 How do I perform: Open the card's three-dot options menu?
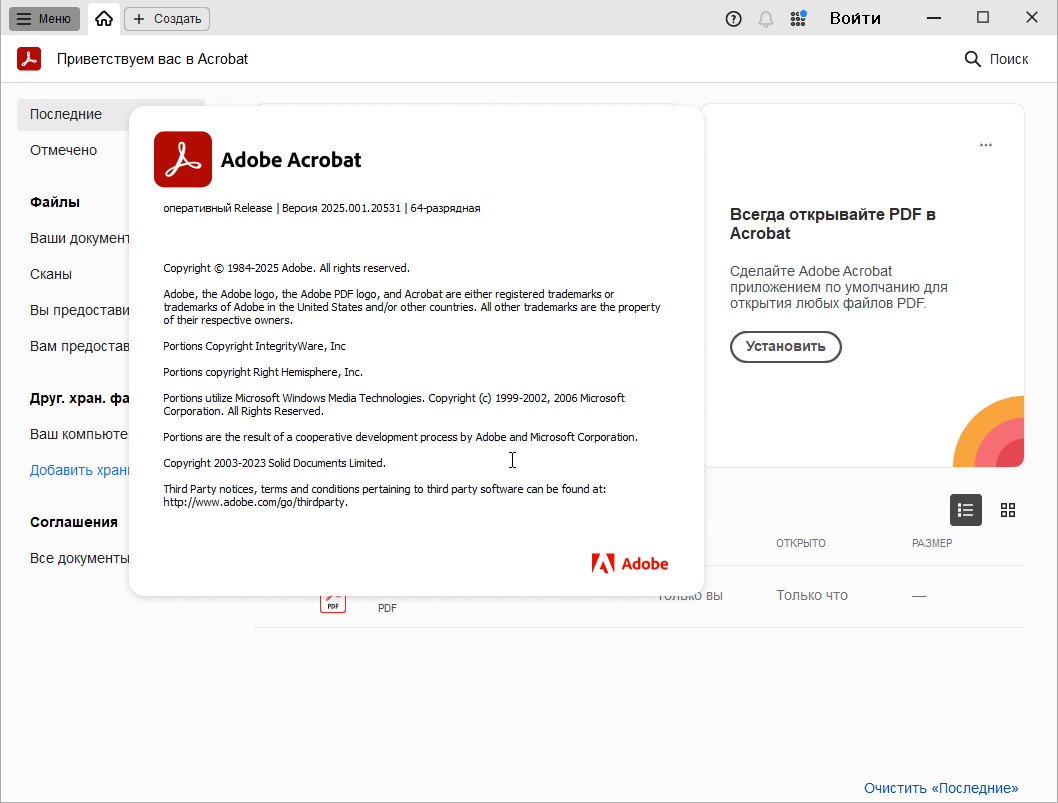pyautogui.click(x=986, y=145)
